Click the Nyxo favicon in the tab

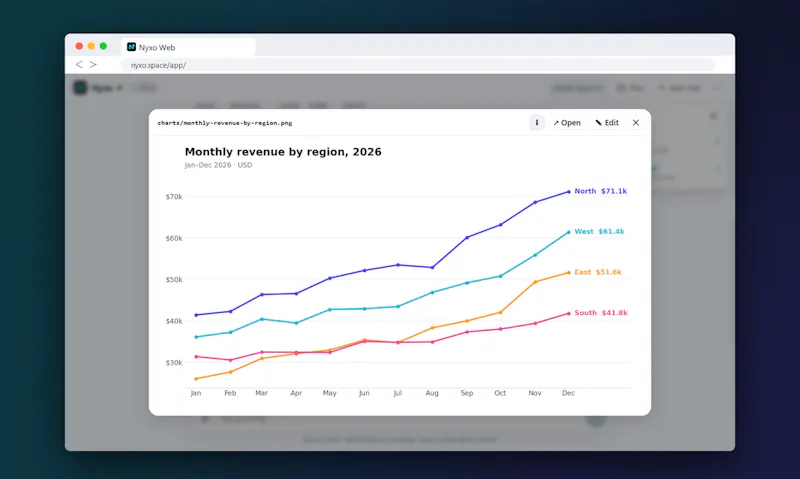131,47
